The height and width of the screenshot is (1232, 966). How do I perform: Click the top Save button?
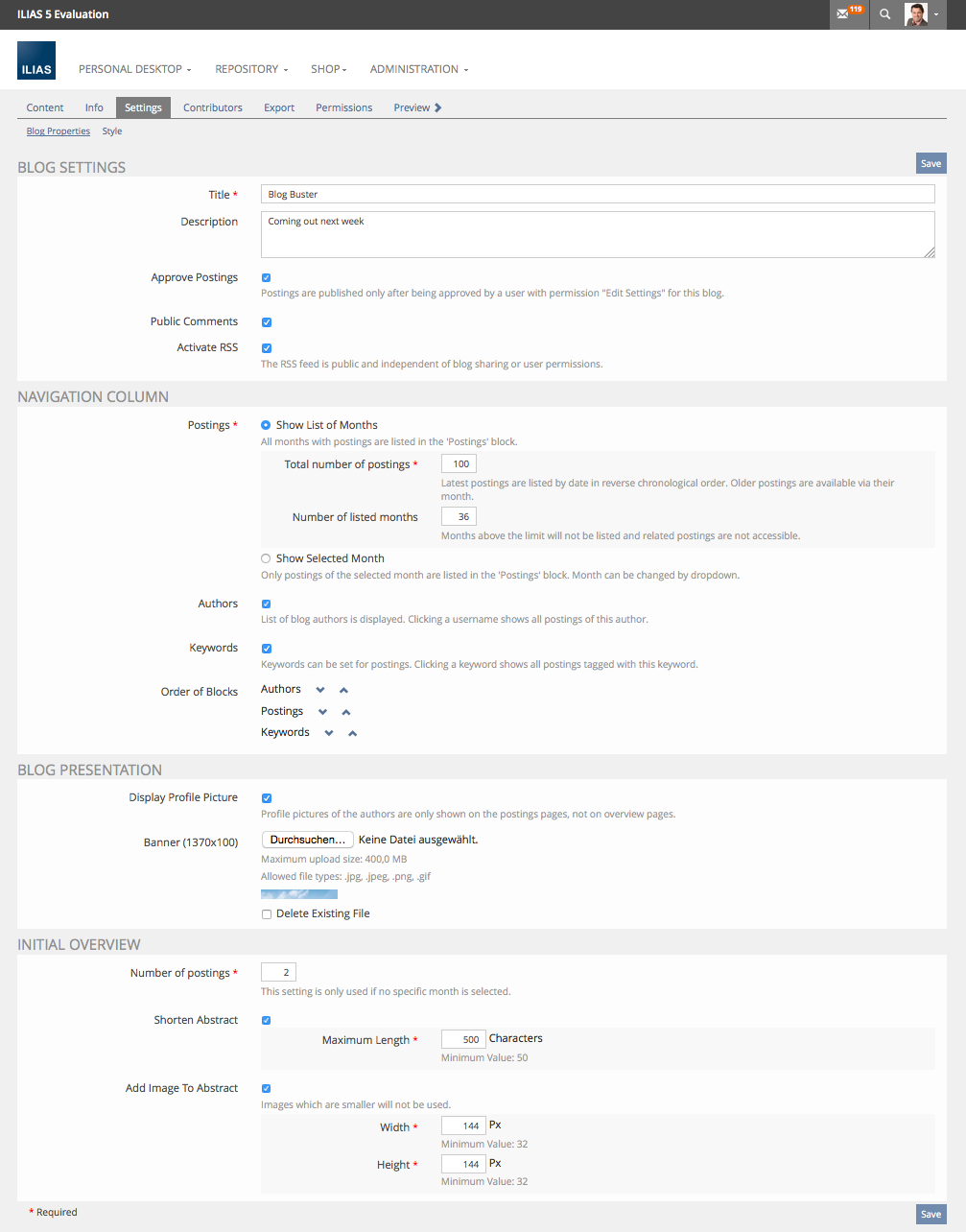point(931,163)
